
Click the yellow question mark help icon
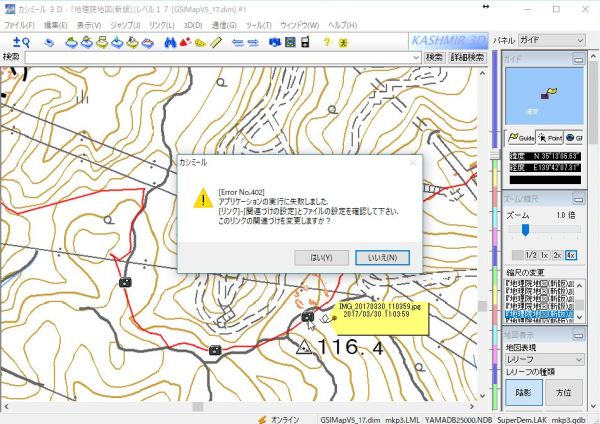(327, 42)
